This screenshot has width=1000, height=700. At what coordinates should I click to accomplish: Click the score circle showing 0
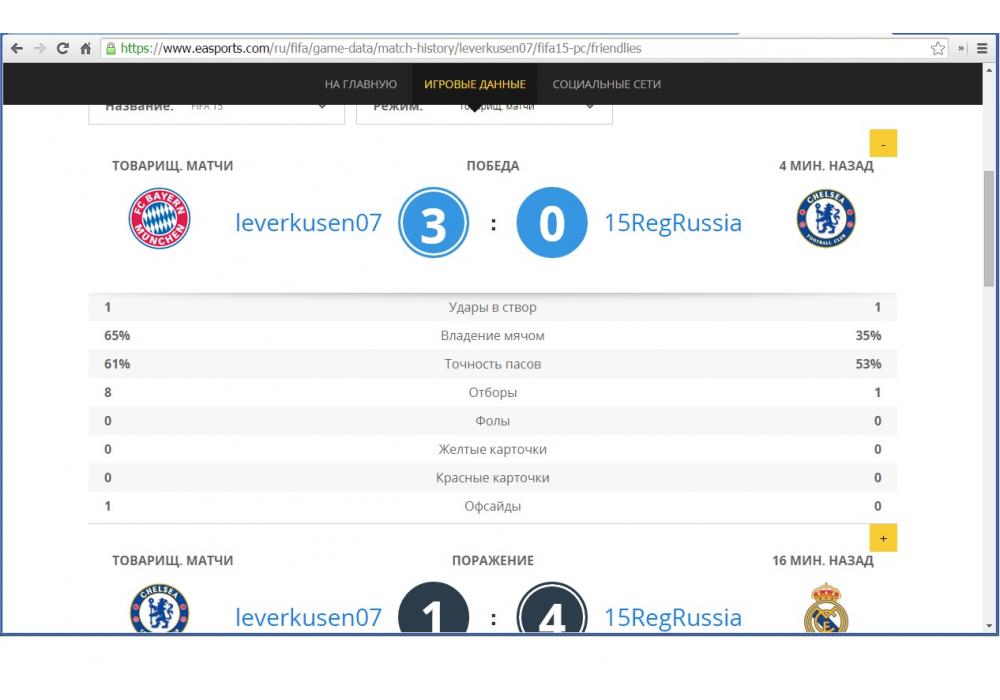552,222
